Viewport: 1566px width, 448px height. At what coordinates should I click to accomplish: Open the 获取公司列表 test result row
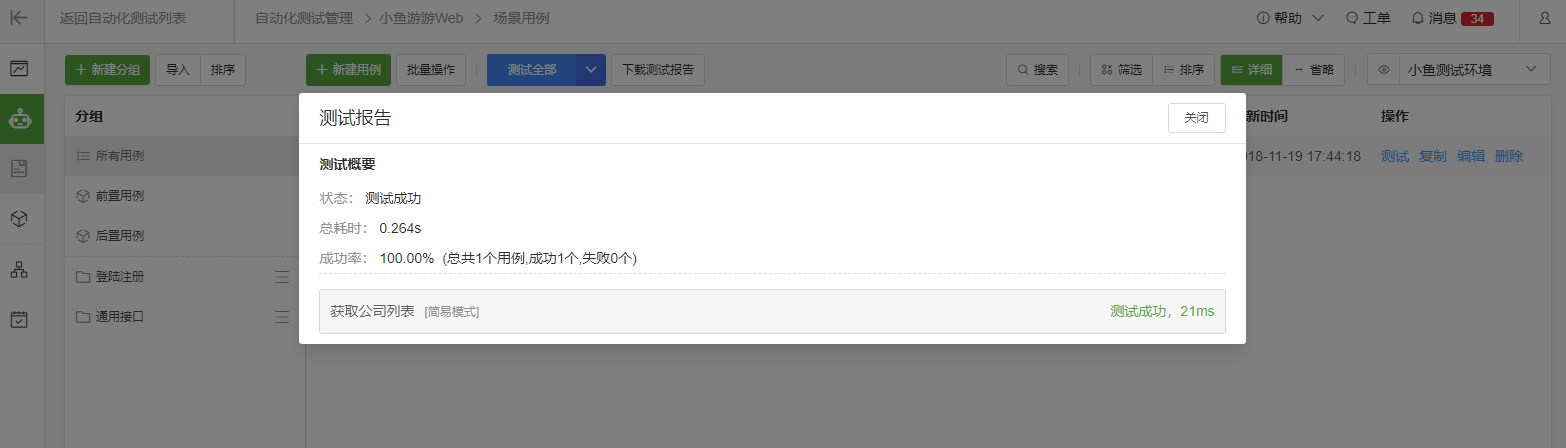point(772,311)
